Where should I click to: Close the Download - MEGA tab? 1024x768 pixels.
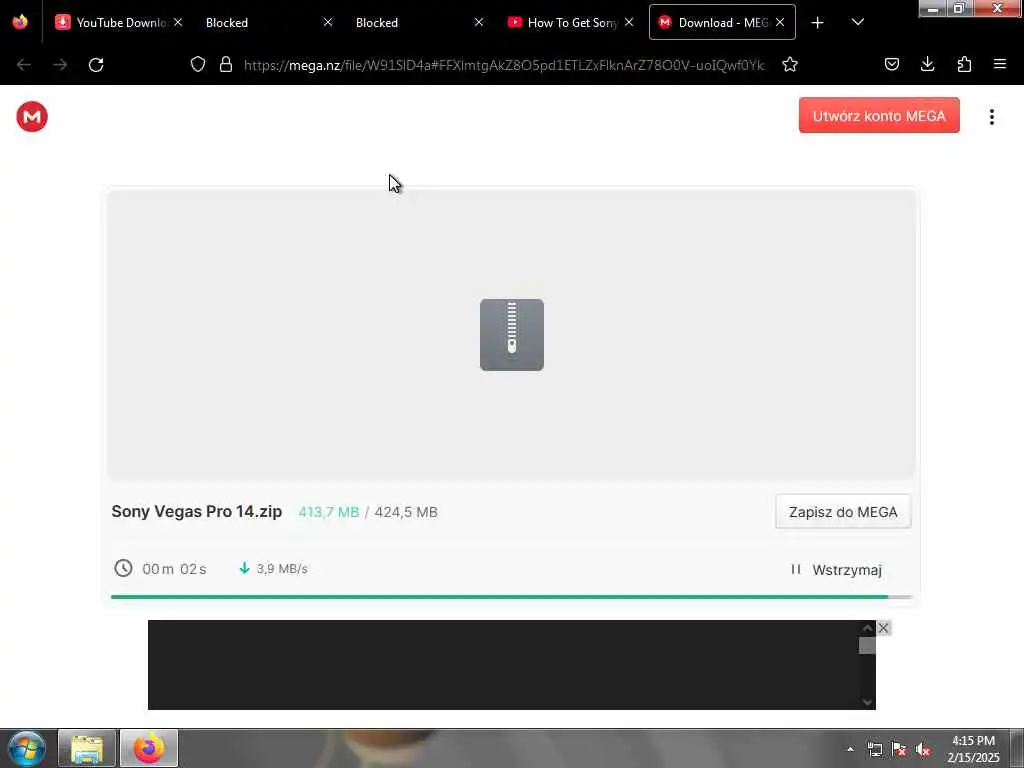pos(780,22)
